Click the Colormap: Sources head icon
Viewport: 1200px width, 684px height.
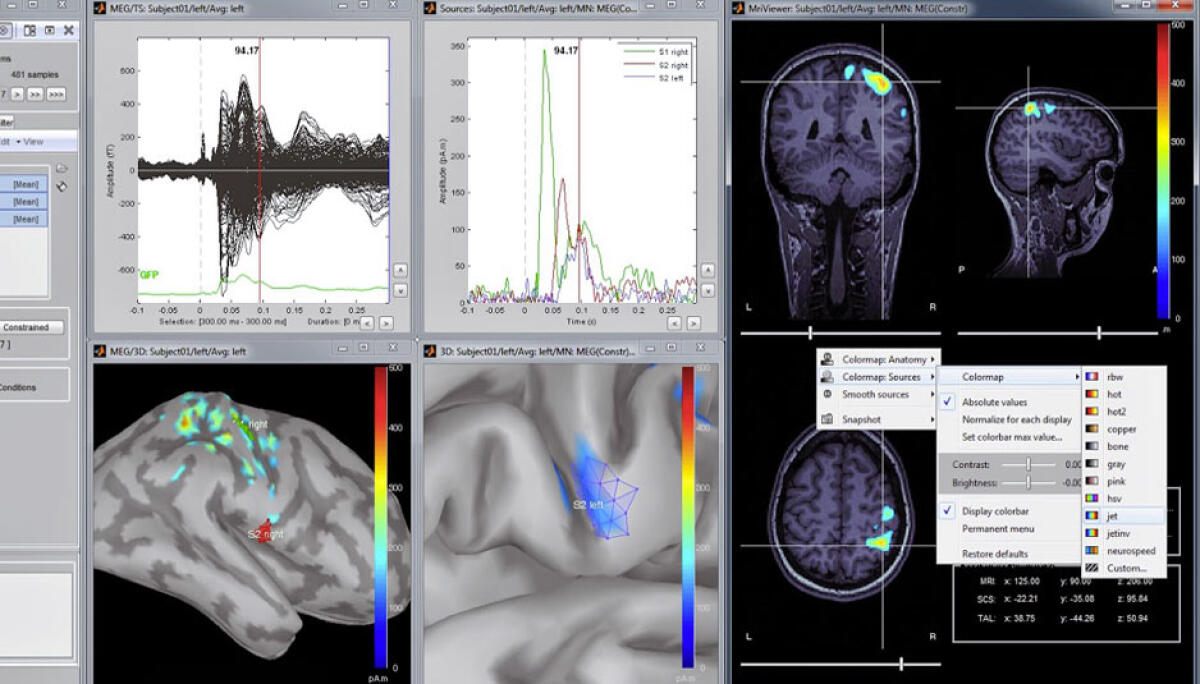pyautogui.click(x=829, y=377)
